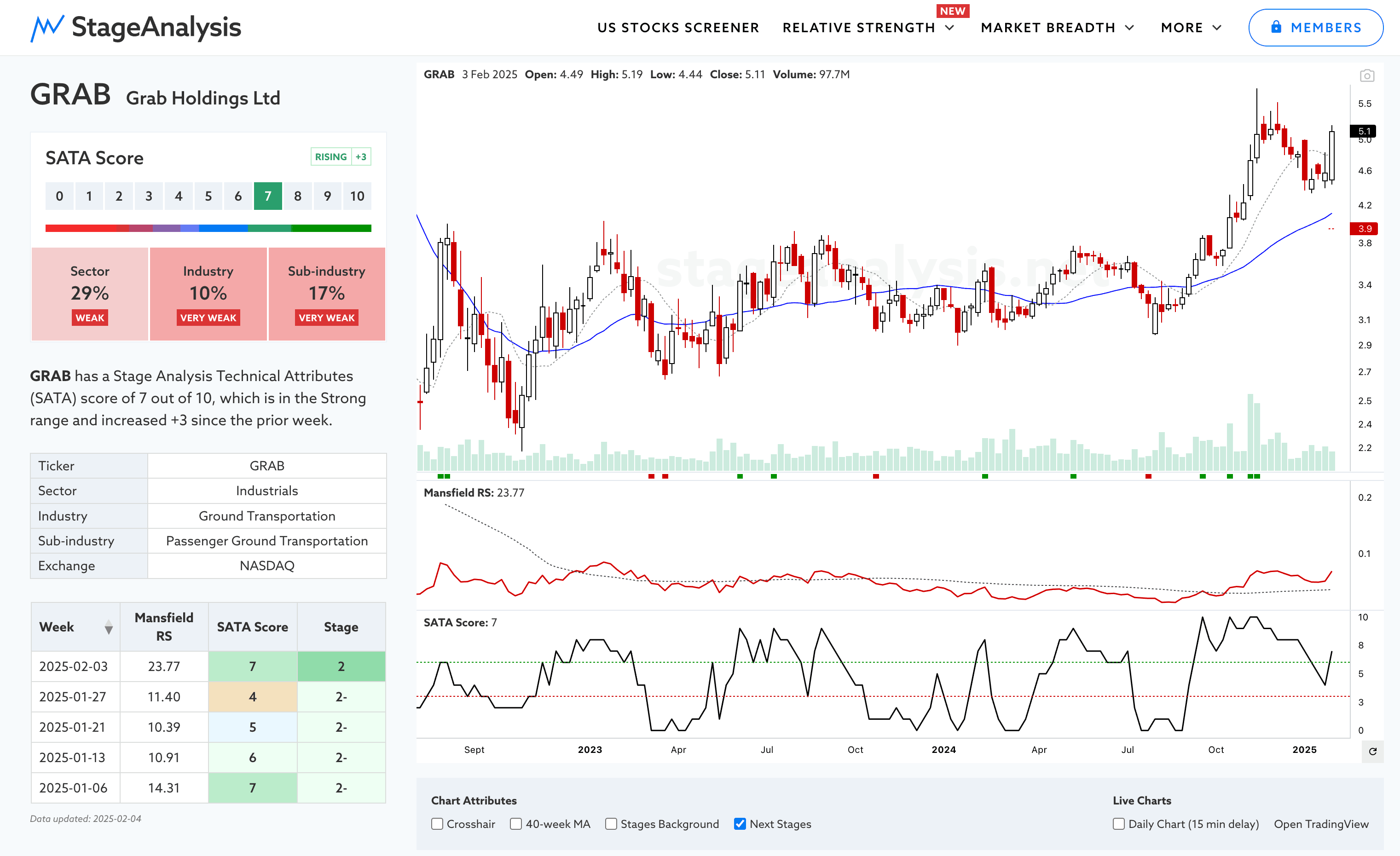Expand the Relative Strength dropdown chevron

[x=949, y=28]
